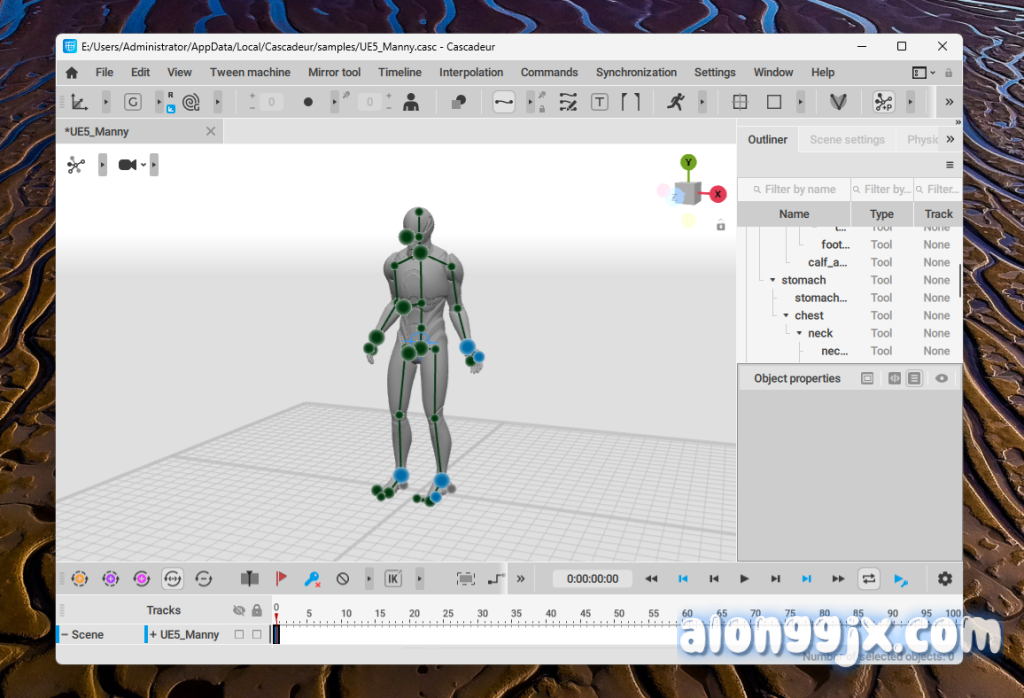
Task: Open the camera dropdown in viewport
Action: 144,165
